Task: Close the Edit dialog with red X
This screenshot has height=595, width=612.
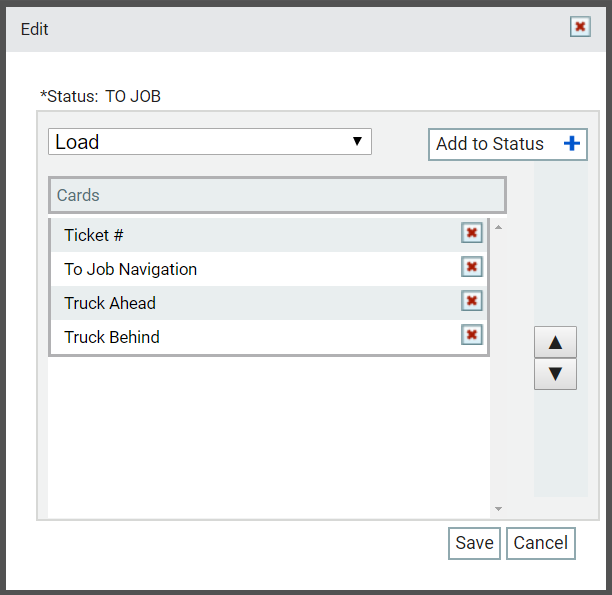Action: (580, 27)
